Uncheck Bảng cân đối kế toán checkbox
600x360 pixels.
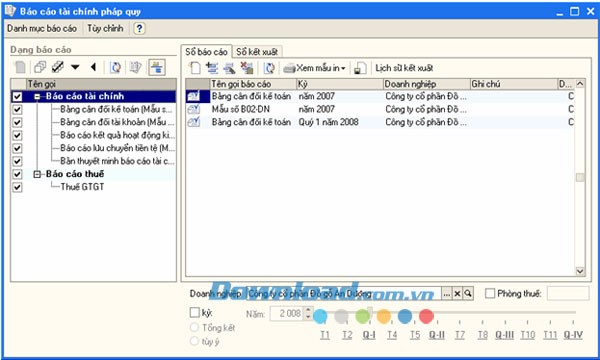(17, 109)
